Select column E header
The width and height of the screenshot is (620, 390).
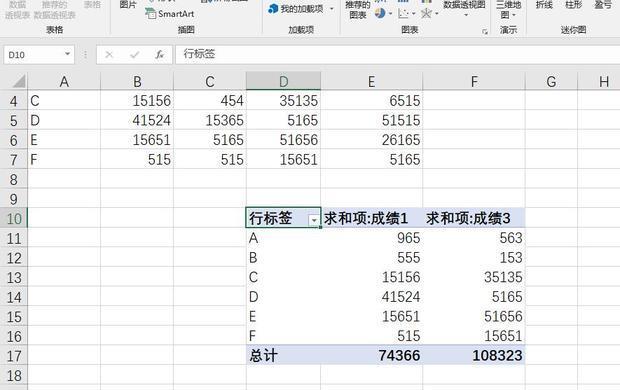(x=371, y=81)
